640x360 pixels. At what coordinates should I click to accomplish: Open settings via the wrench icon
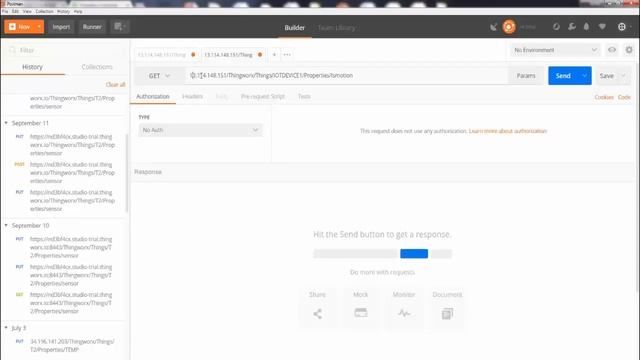(x=572, y=27)
